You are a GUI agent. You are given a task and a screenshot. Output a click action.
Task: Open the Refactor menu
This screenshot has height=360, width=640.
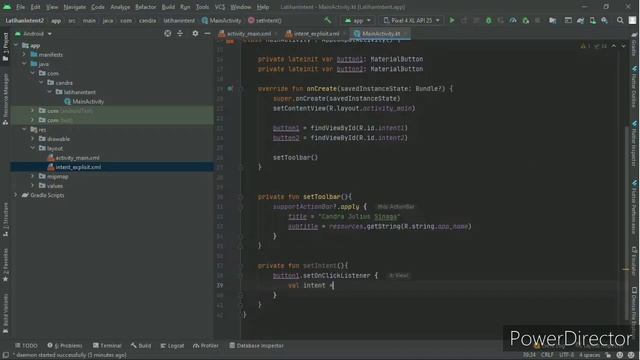click(x=145, y=7)
